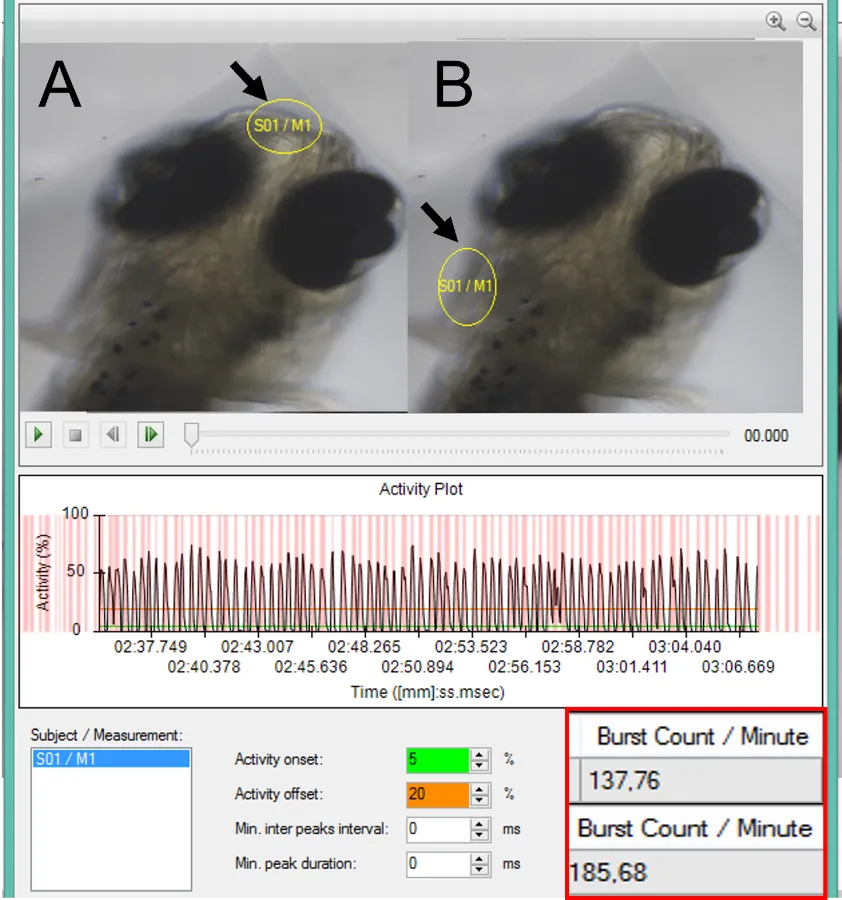Viewport: 842px width, 900px height.
Task: Decrease Min. inter peaks interval value
Action: pyautogui.click(x=479, y=836)
